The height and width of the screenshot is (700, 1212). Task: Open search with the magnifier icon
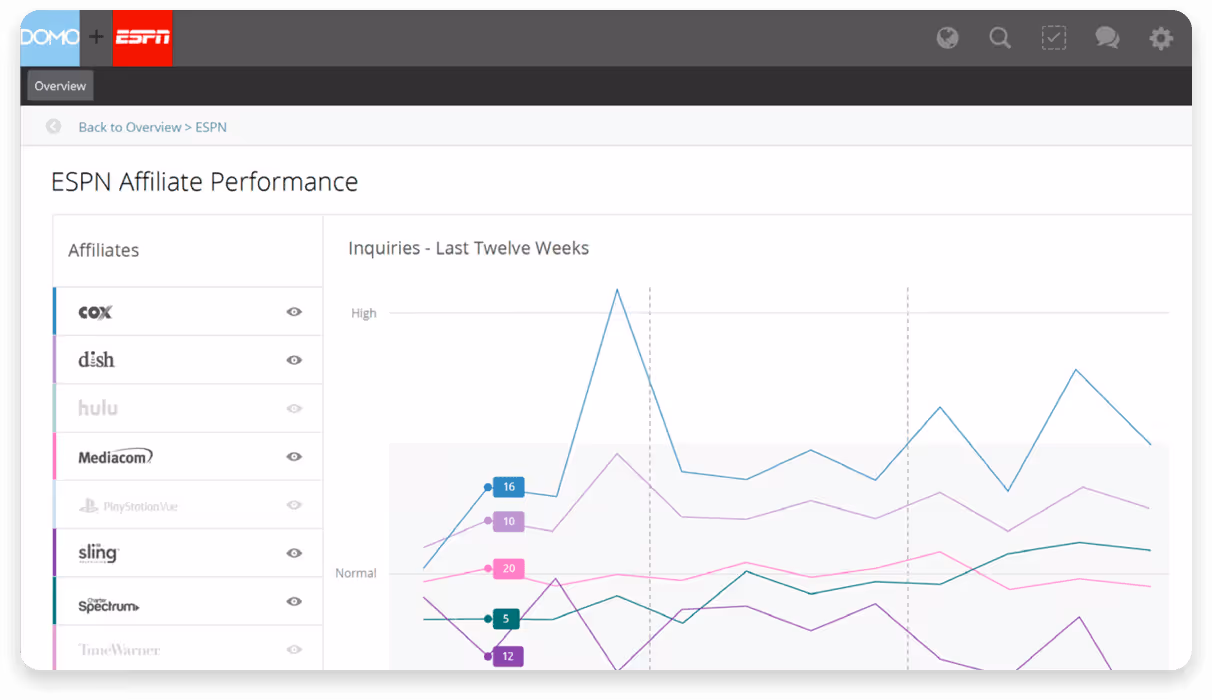pyautogui.click(x=1000, y=38)
